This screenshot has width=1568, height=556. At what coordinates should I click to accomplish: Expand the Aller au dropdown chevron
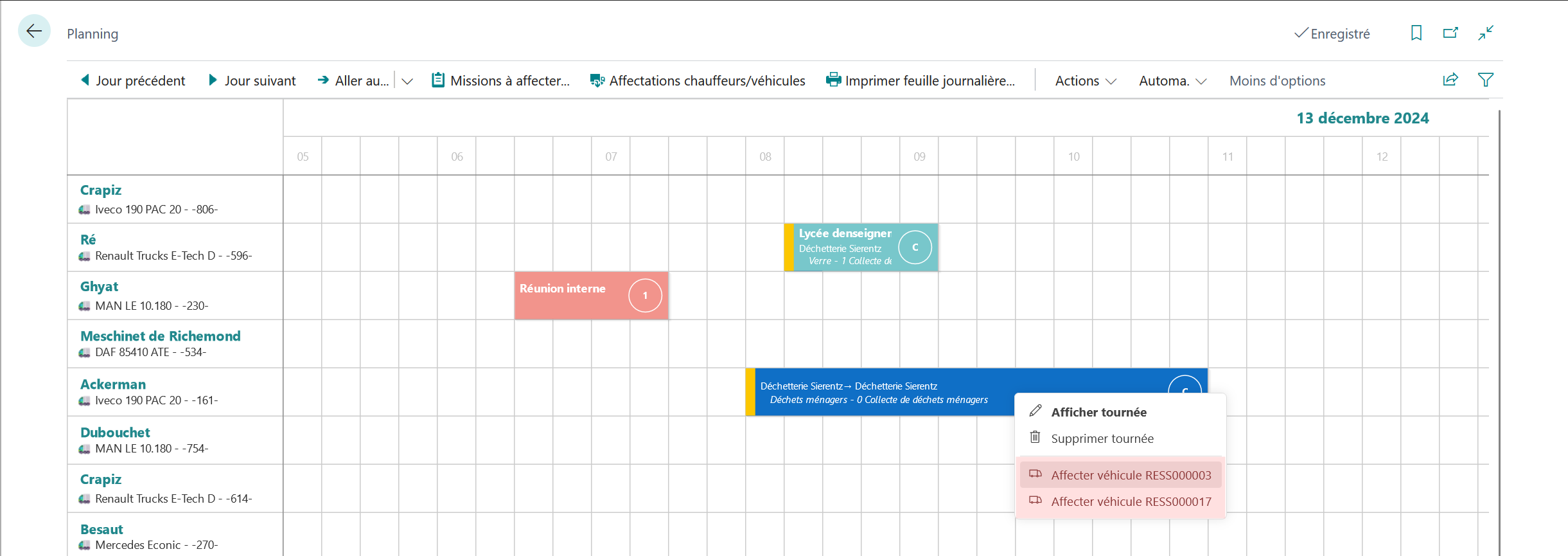[x=407, y=81]
